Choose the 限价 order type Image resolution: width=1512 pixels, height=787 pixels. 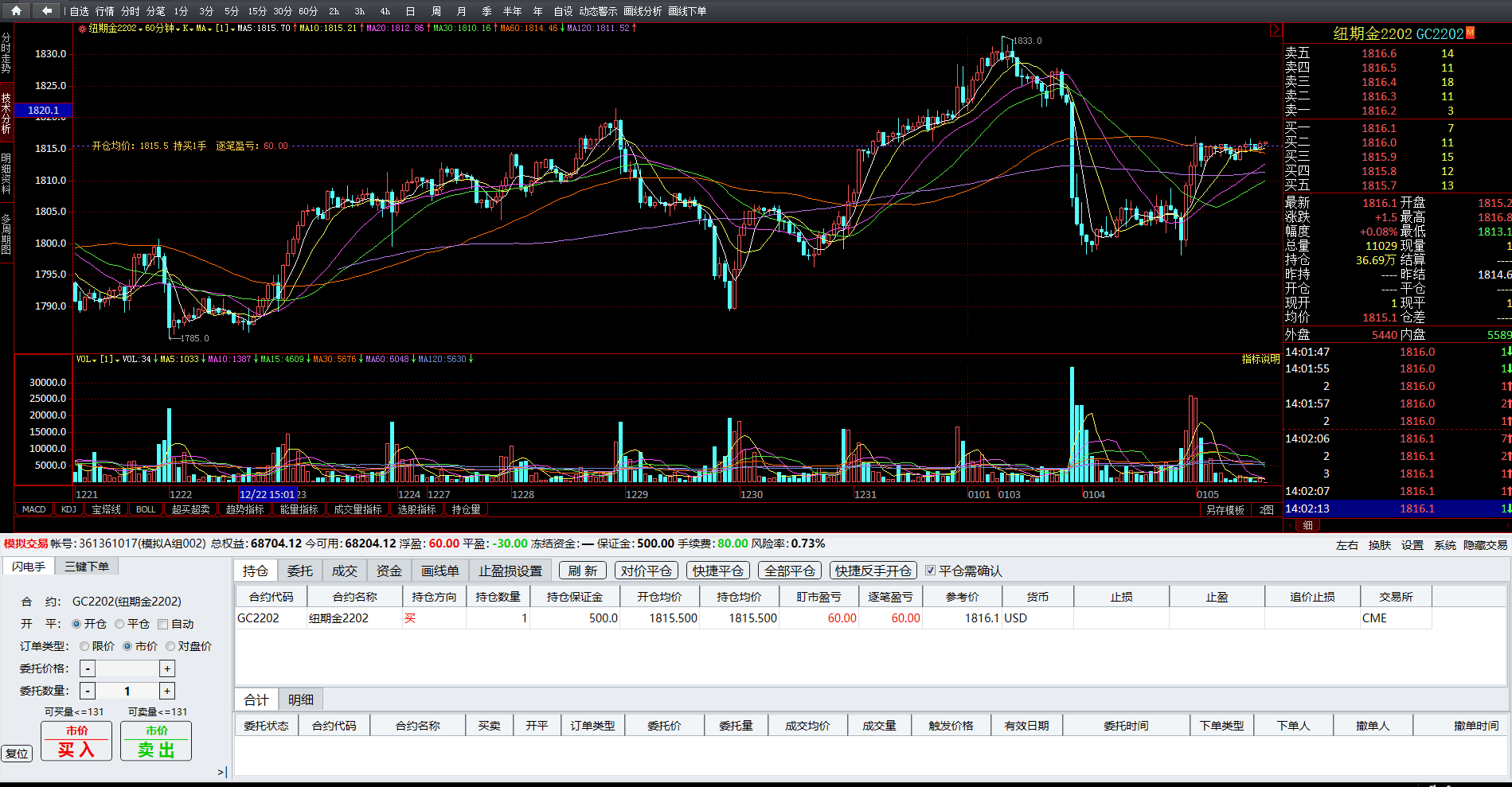(84, 646)
